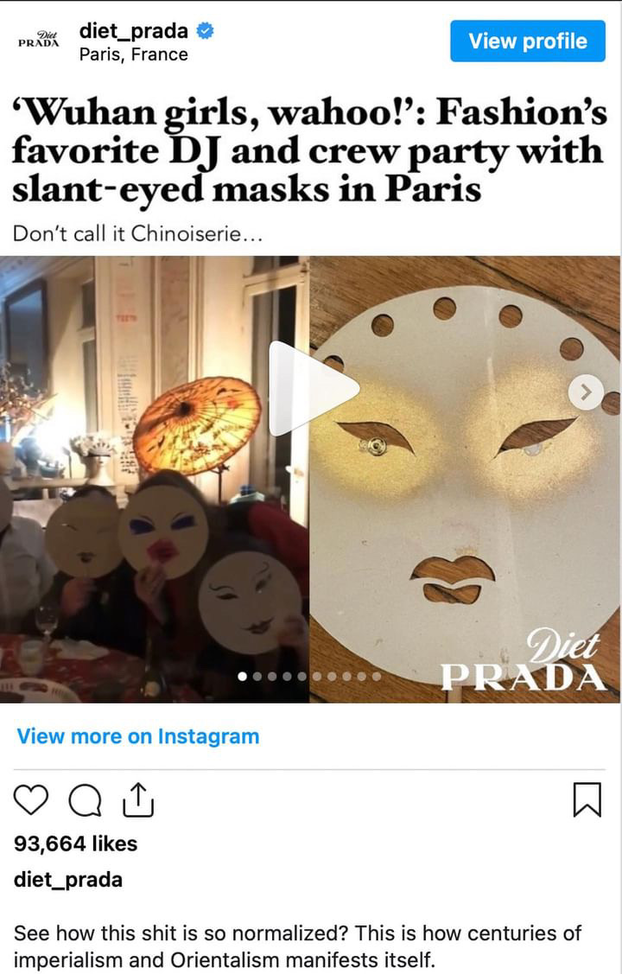The height and width of the screenshot is (974, 622).
Task: Click the Diet Prada watermark logo
Action: [x=523, y=661]
